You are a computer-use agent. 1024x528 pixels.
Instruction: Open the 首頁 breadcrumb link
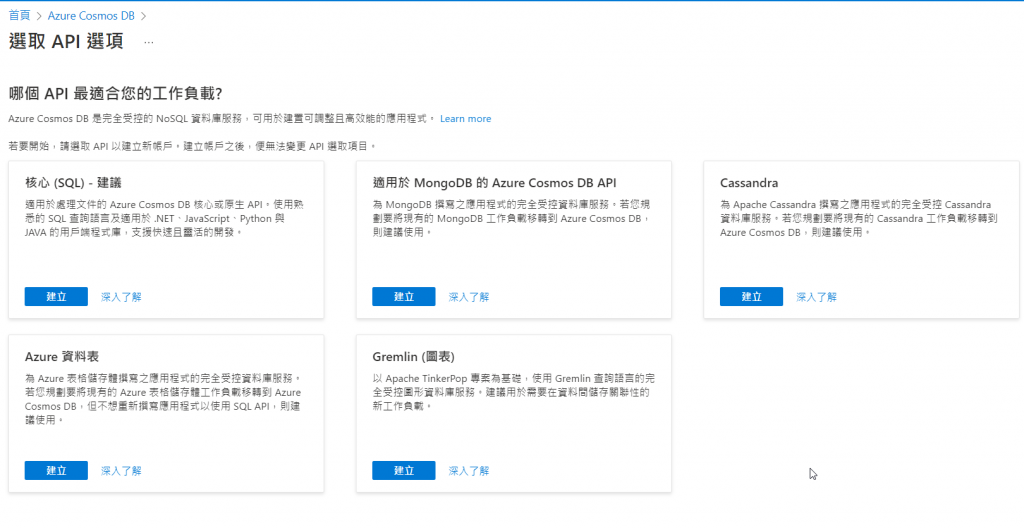pos(20,15)
